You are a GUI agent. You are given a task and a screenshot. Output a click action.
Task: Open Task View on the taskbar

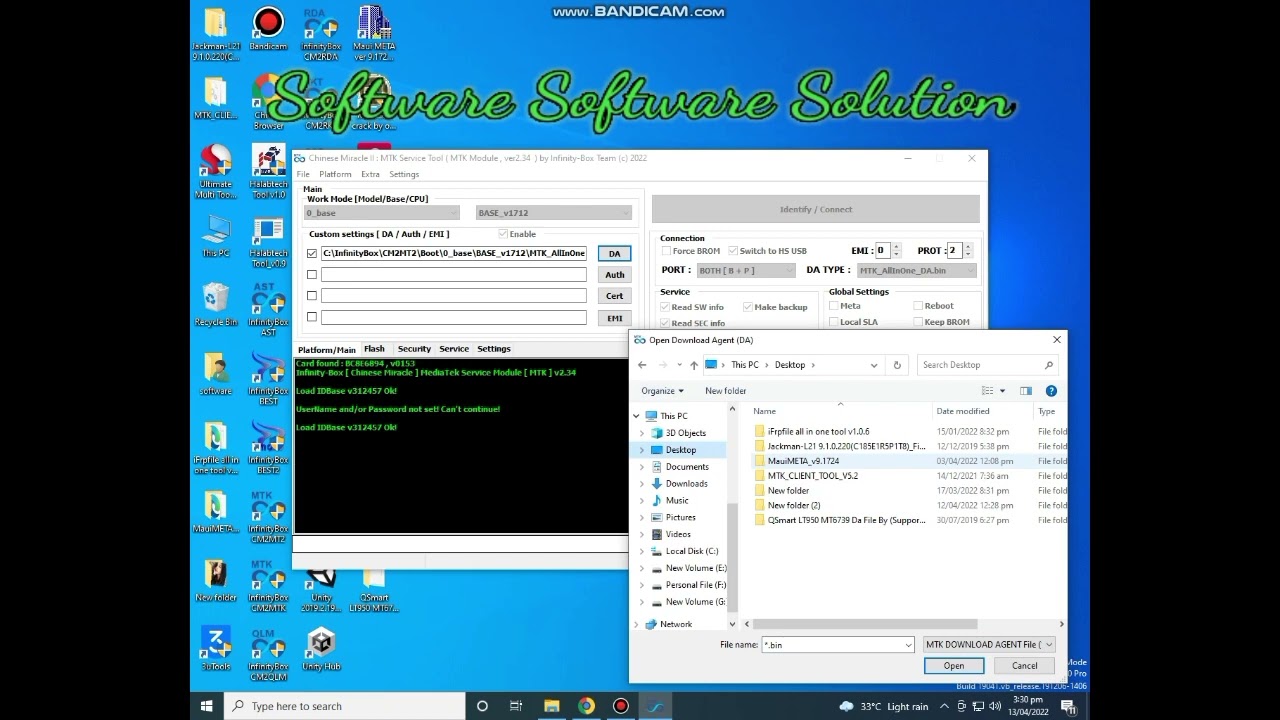(x=516, y=706)
